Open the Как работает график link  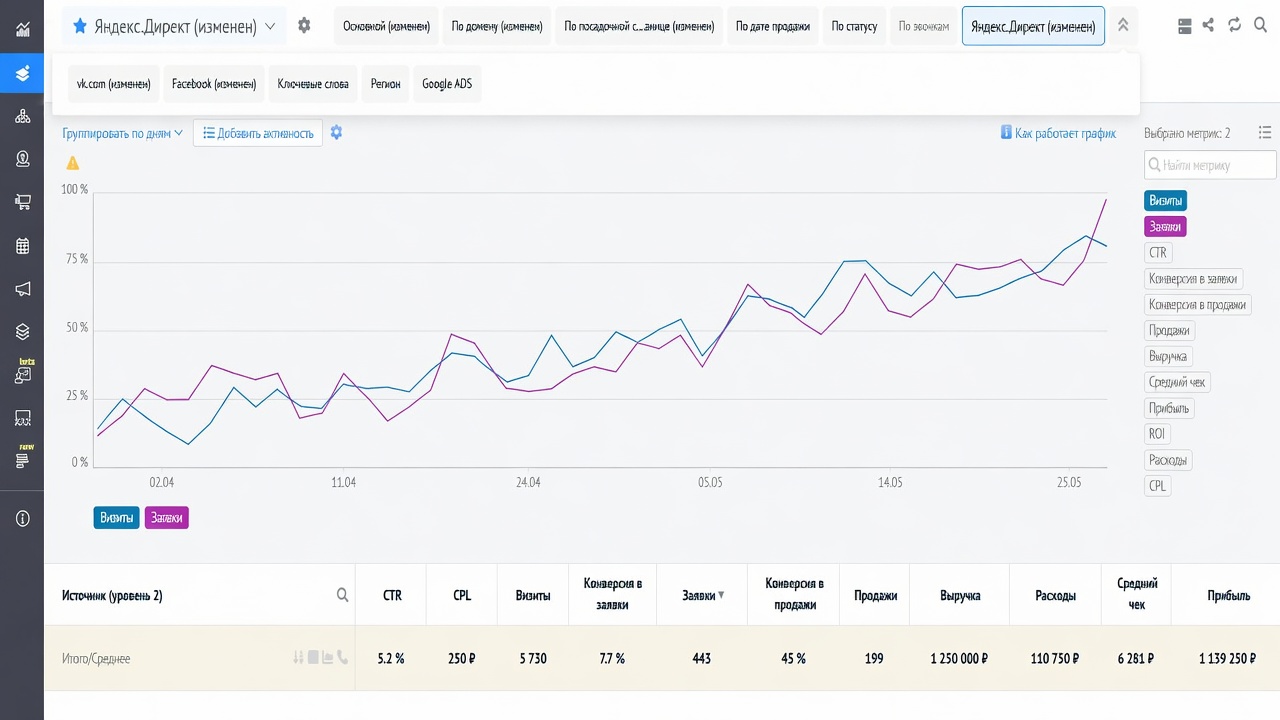point(1058,133)
